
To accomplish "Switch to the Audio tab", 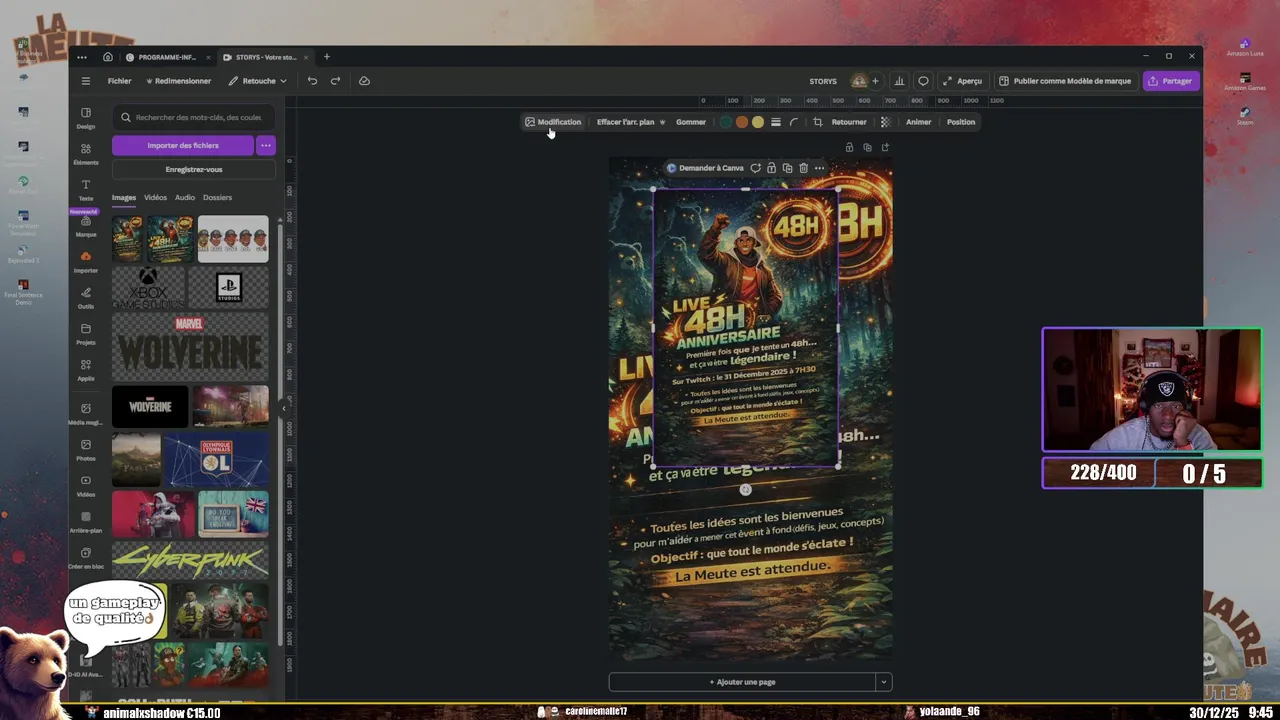I will [x=185, y=197].
